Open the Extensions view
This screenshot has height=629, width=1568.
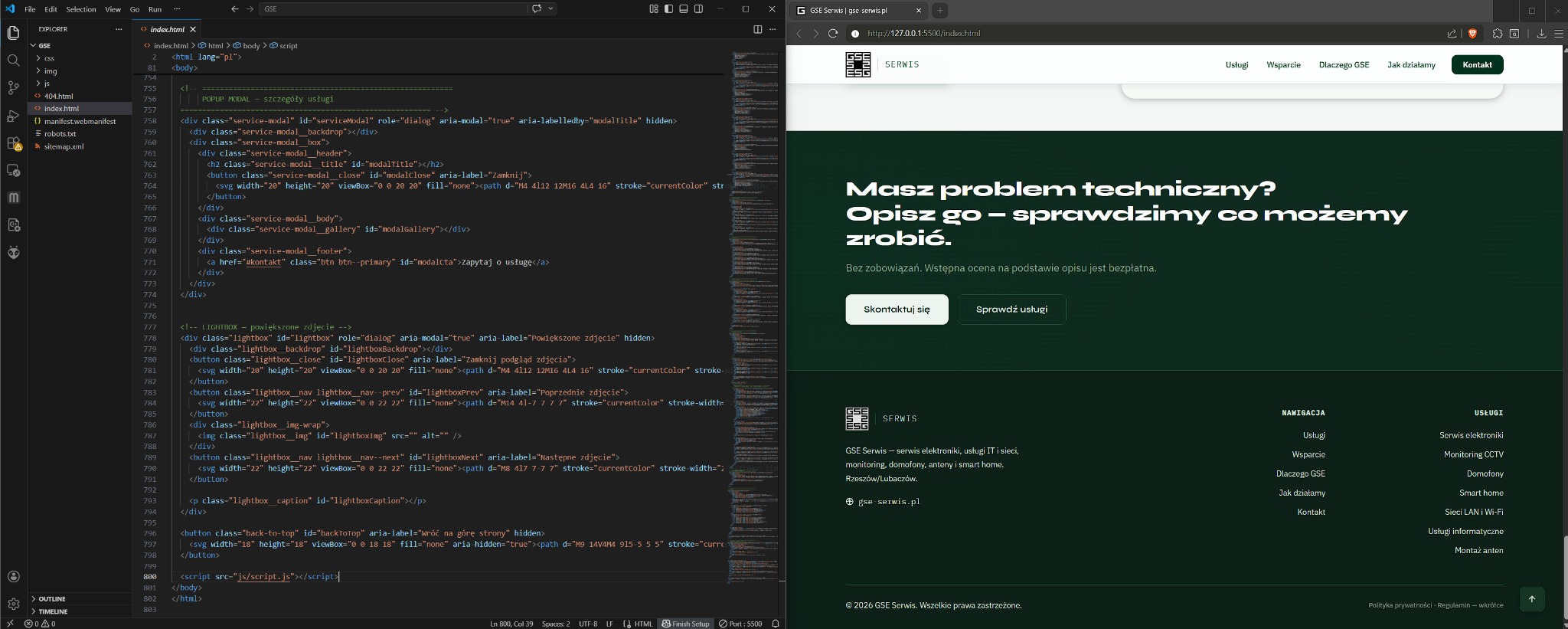pos(13,143)
